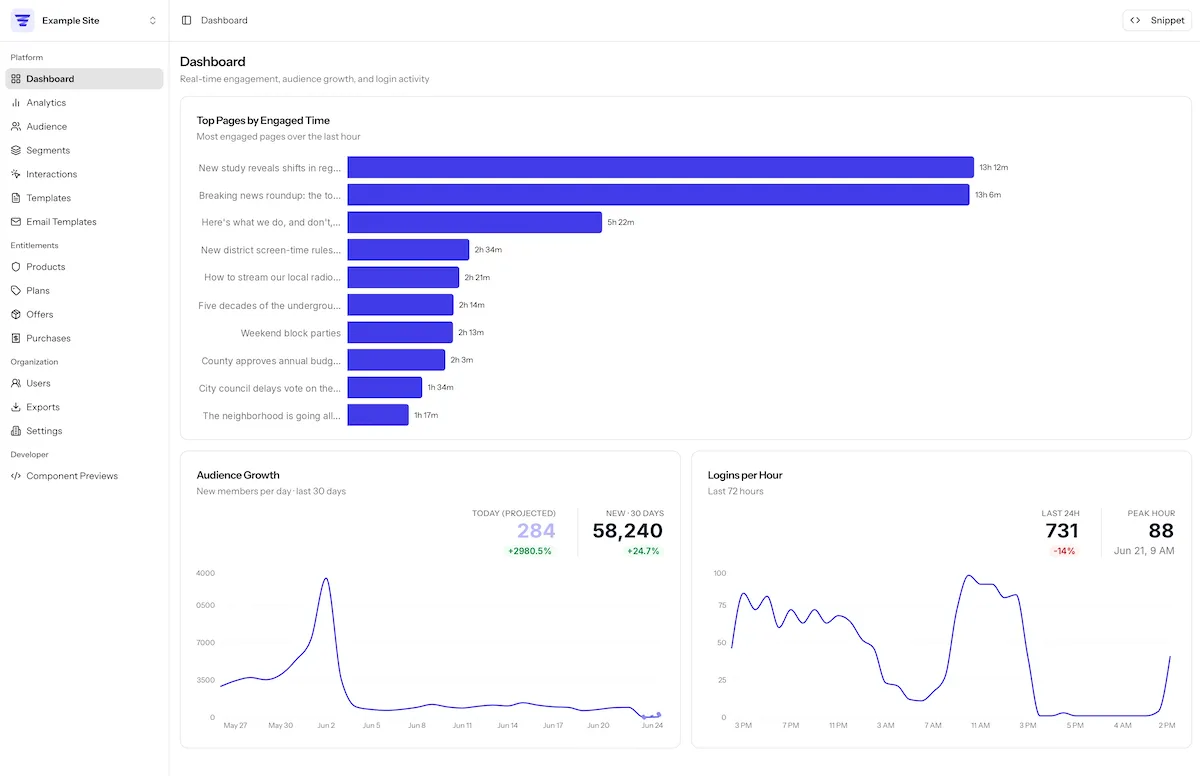Click the Users icon under Organization
Viewport: 1200px width, 776px height.
[16, 383]
